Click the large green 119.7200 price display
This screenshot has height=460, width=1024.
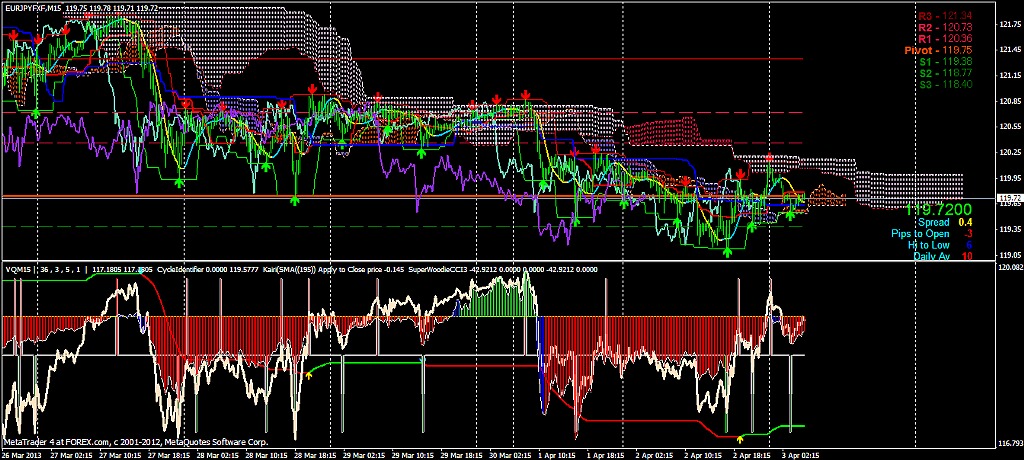click(x=940, y=211)
